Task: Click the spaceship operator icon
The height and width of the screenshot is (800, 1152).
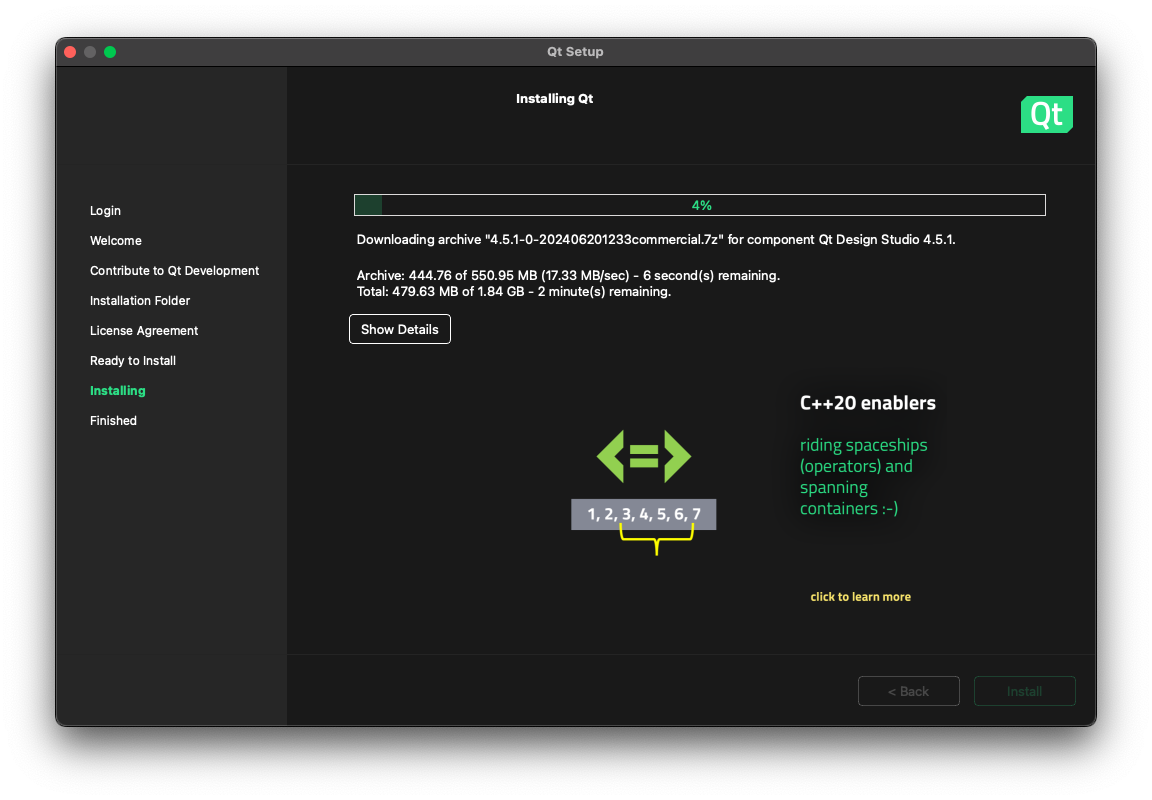Action: 644,457
